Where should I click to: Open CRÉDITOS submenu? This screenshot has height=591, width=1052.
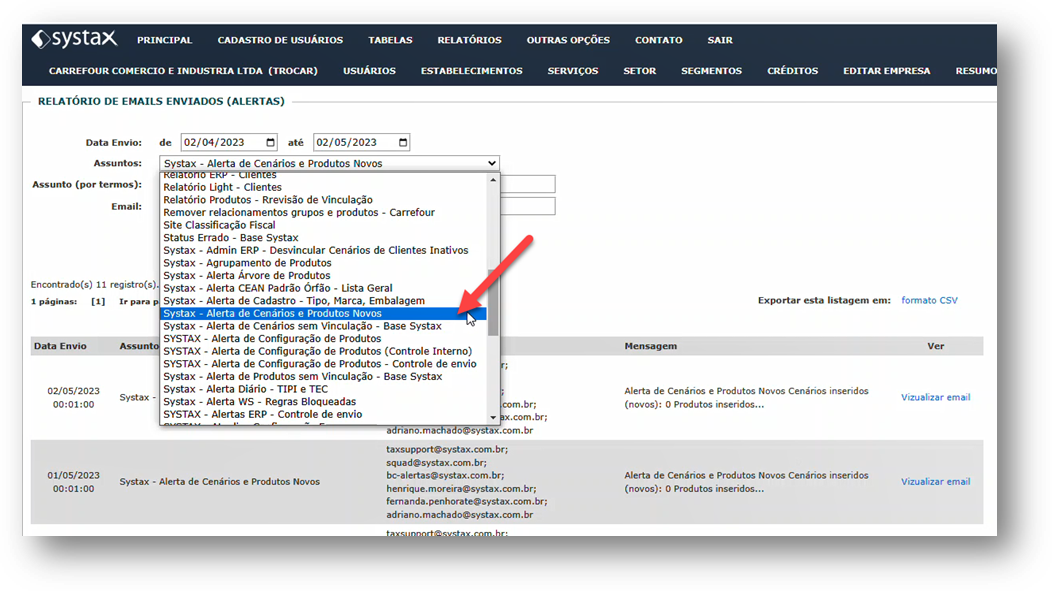point(792,70)
